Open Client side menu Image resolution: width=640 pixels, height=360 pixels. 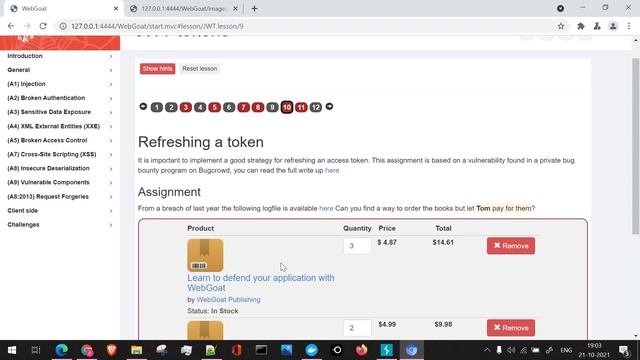(x=60, y=211)
